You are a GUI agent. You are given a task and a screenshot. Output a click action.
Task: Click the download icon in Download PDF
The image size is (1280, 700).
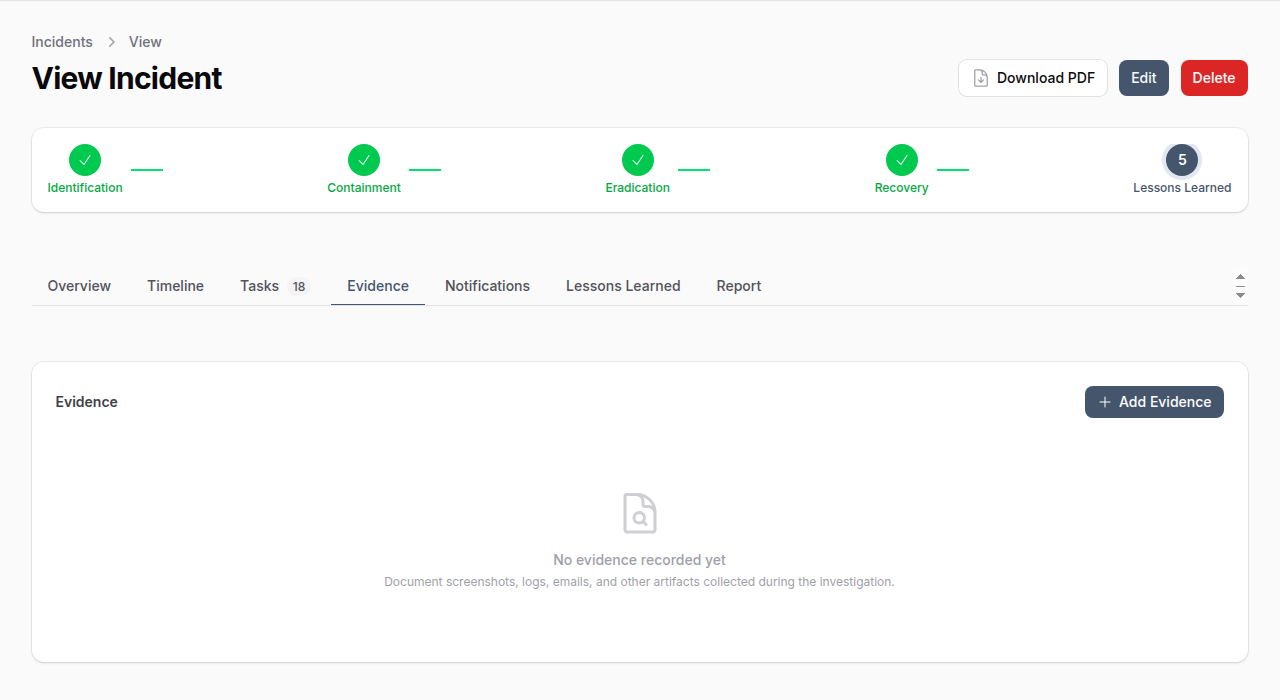click(981, 78)
